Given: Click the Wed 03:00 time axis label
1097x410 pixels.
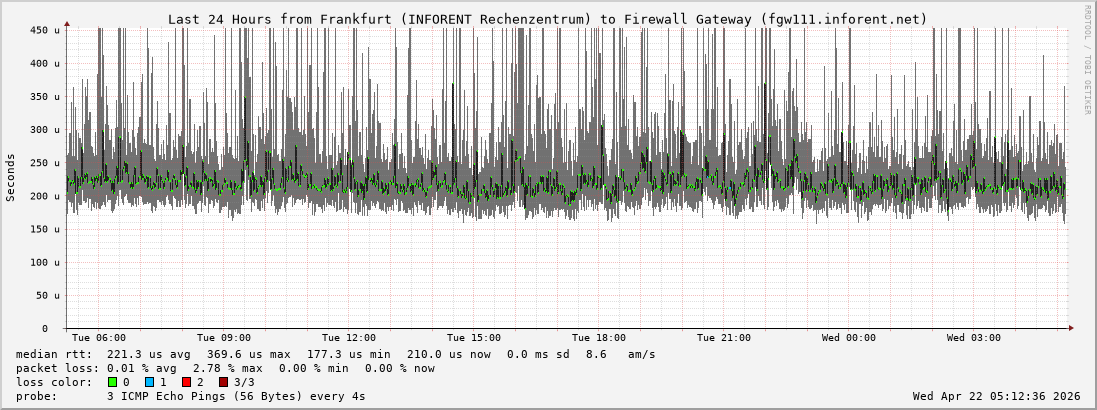Looking at the screenshot, I should pyautogui.click(x=974, y=338).
